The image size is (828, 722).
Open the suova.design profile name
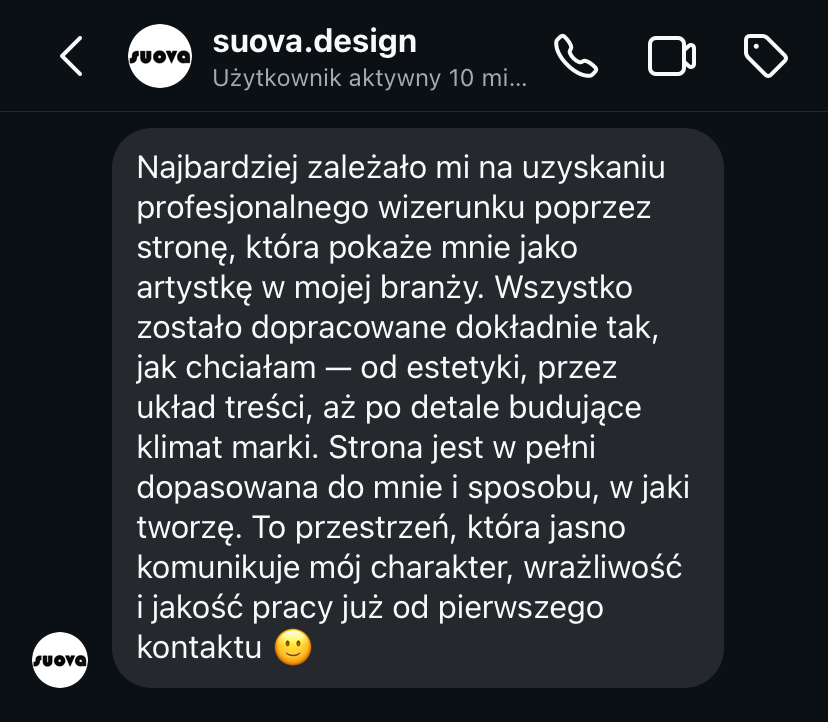[315, 42]
